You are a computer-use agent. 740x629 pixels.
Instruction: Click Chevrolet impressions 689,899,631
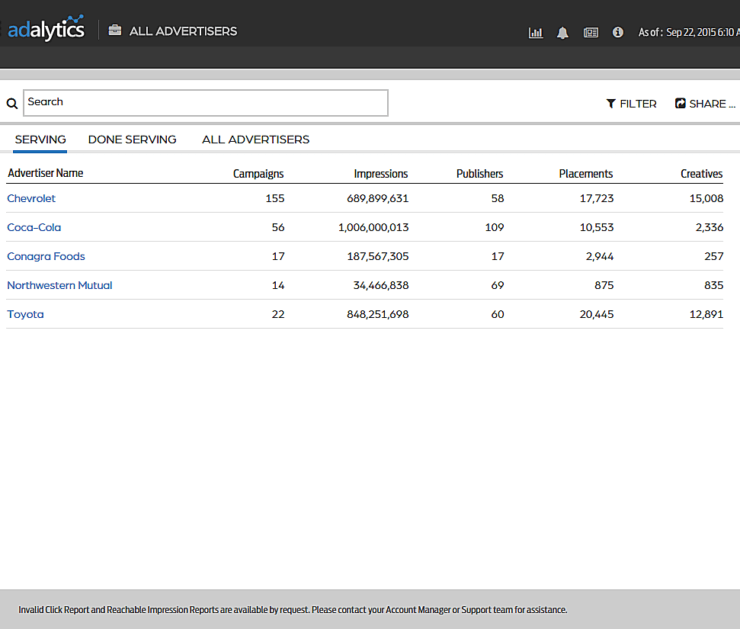coord(378,198)
